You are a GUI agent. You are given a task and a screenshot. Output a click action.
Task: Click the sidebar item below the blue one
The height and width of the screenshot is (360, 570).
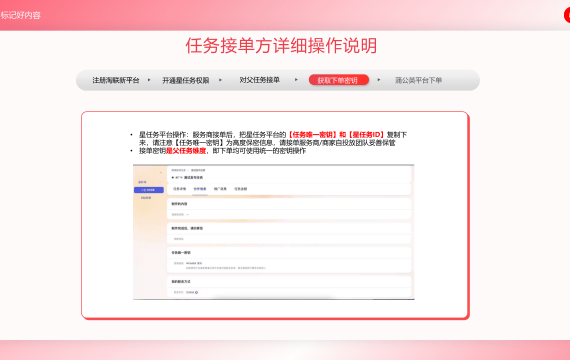coord(146,198)
